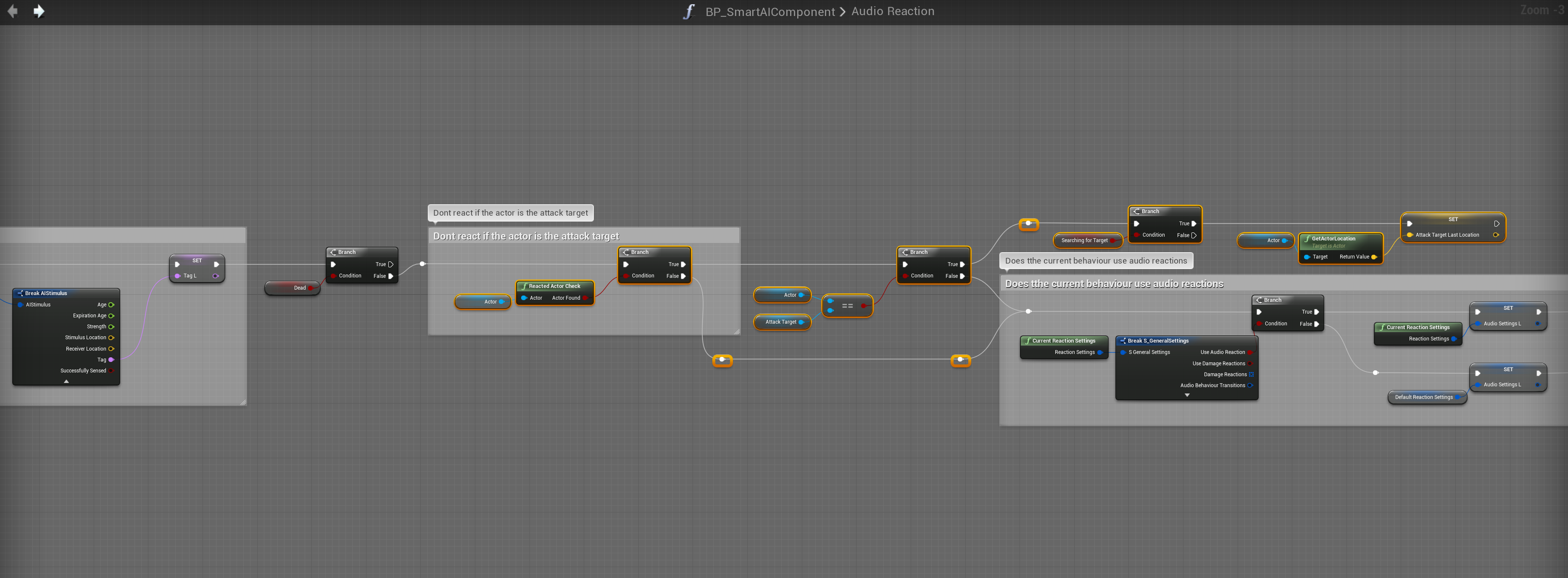Click the Successfully Sensed boolean pin
1568x578 pixels.
click(111, 371)
